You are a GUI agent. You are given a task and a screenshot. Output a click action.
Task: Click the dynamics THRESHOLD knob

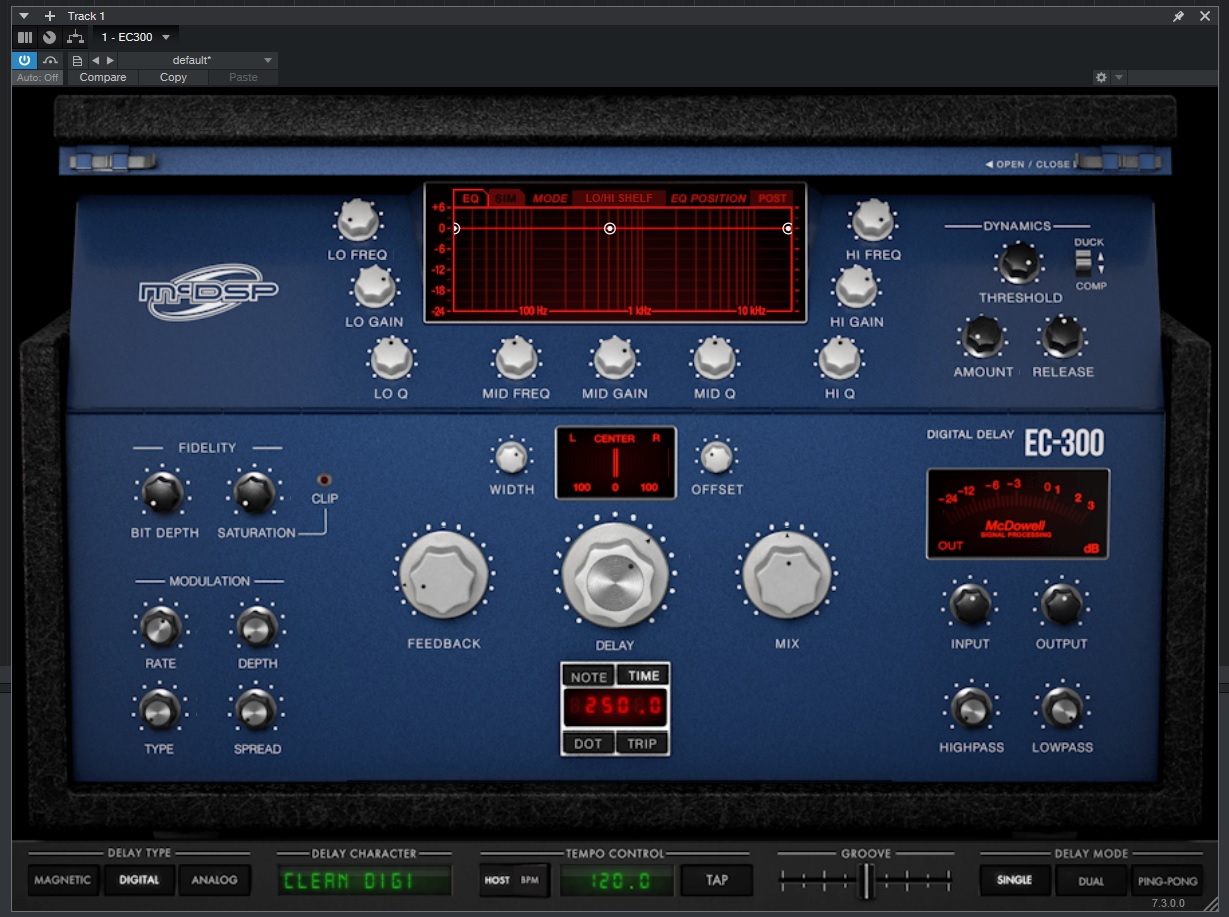[x=1020, y=264]
